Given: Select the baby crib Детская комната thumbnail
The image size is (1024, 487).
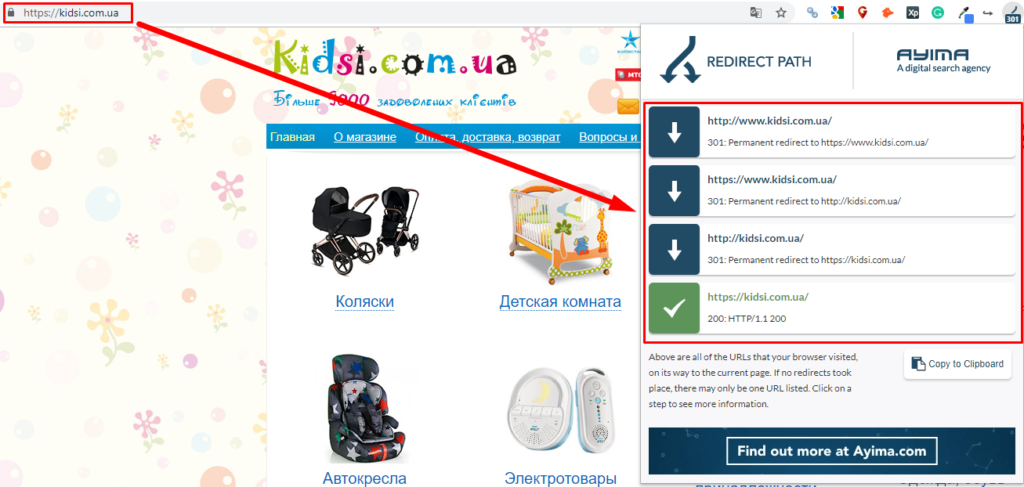Looking at the screenshot, I should pyautogui.click(x=560, y=229).
